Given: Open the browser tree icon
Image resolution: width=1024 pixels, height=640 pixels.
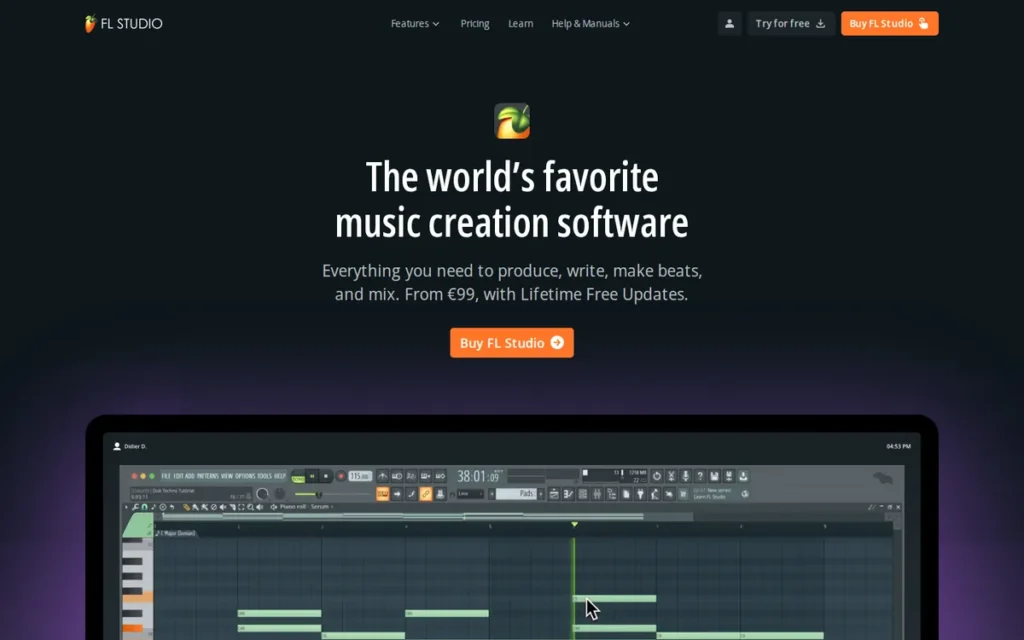Looking at the screenshot, I should [611, 494].
